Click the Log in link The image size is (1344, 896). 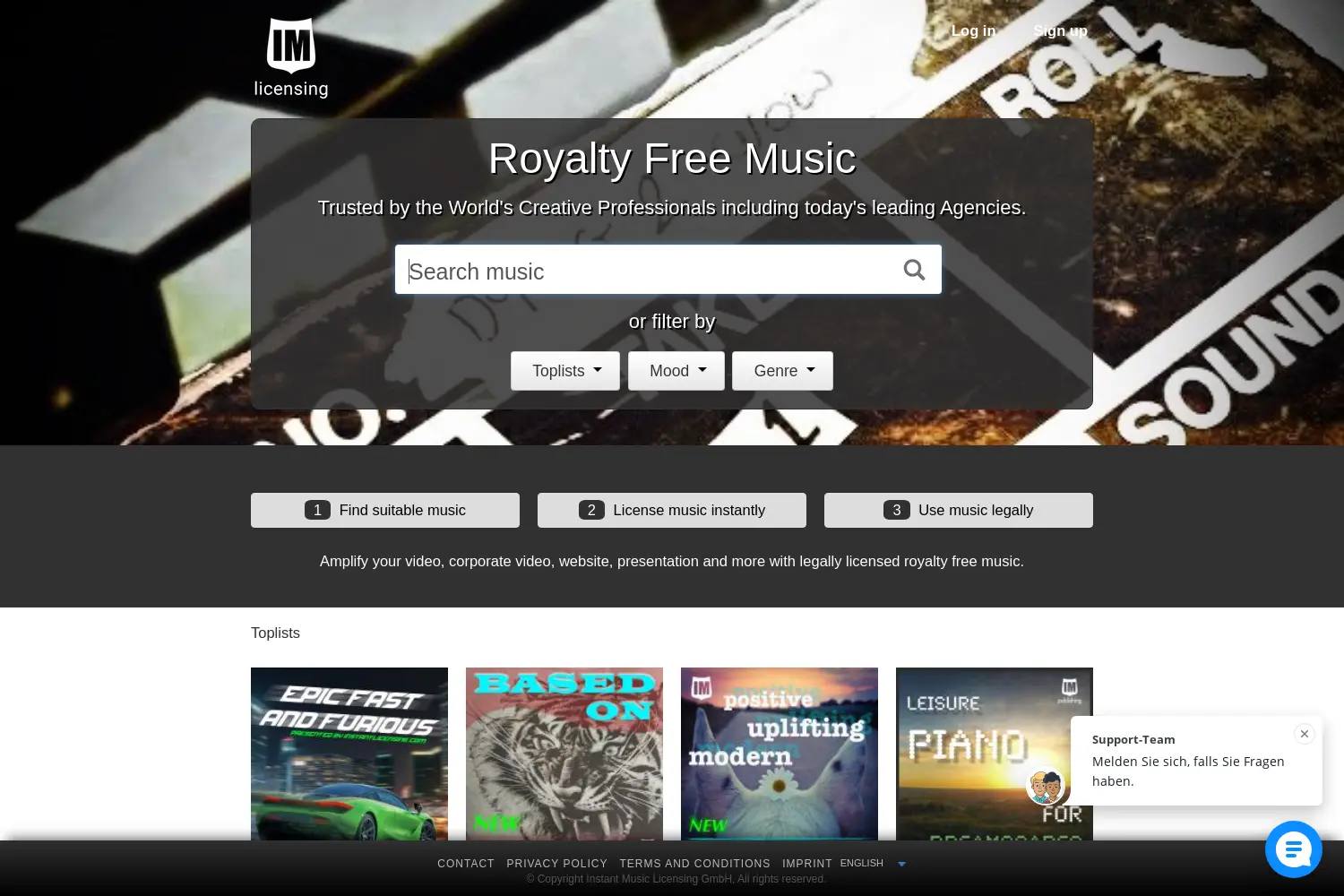[973, 30]
